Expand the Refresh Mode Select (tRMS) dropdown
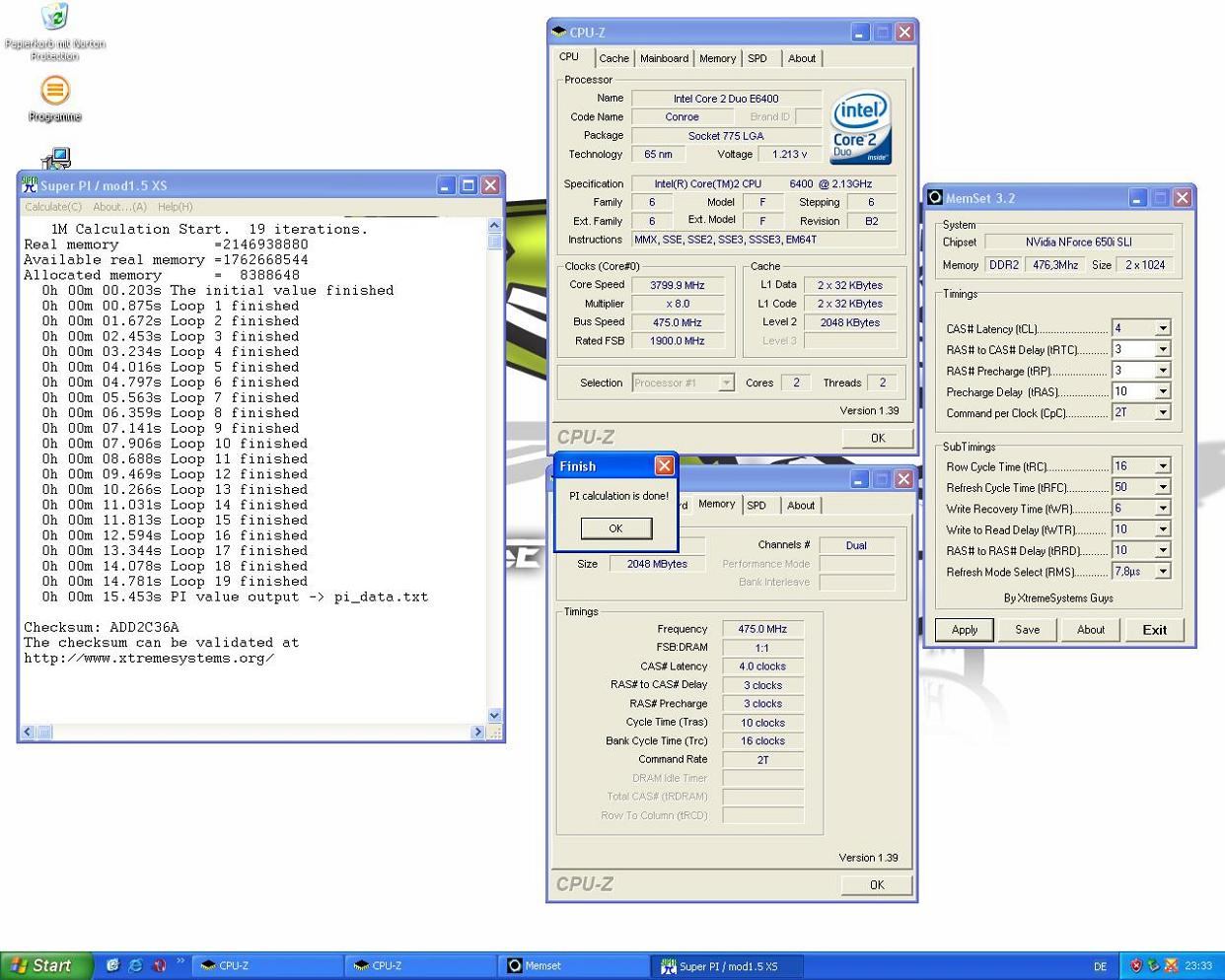Screen dimensions: 1225x980 click(1163, 571)
